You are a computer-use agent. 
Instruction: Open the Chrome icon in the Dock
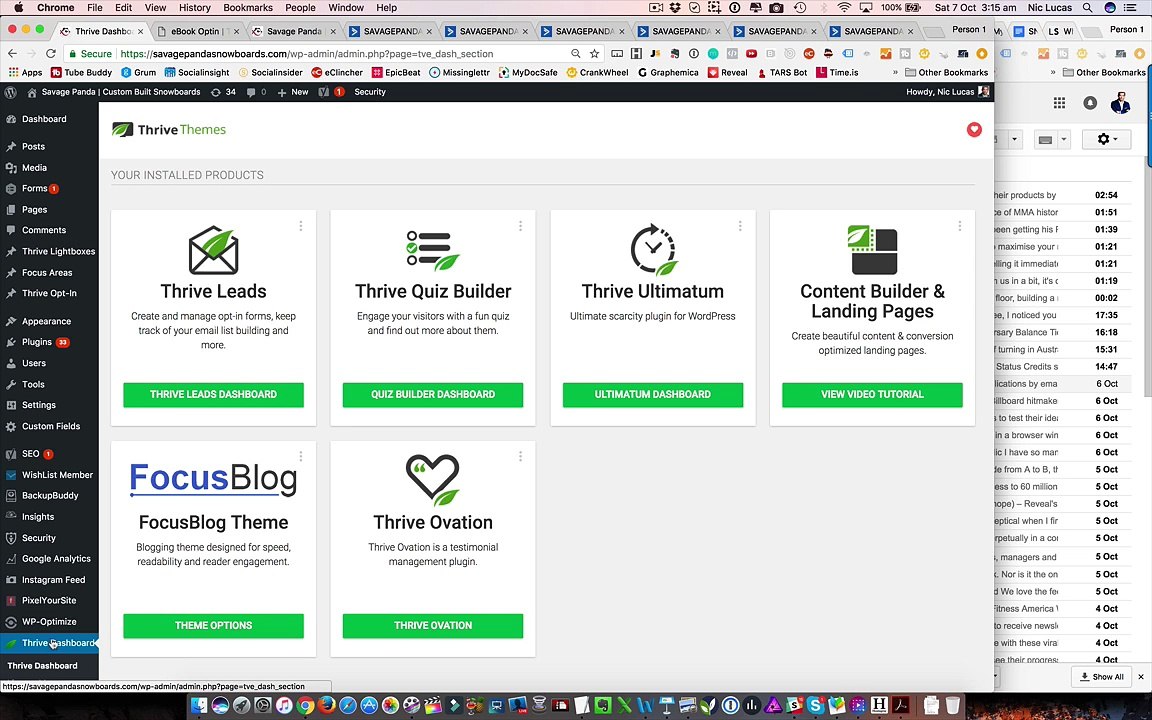(305, 706)
